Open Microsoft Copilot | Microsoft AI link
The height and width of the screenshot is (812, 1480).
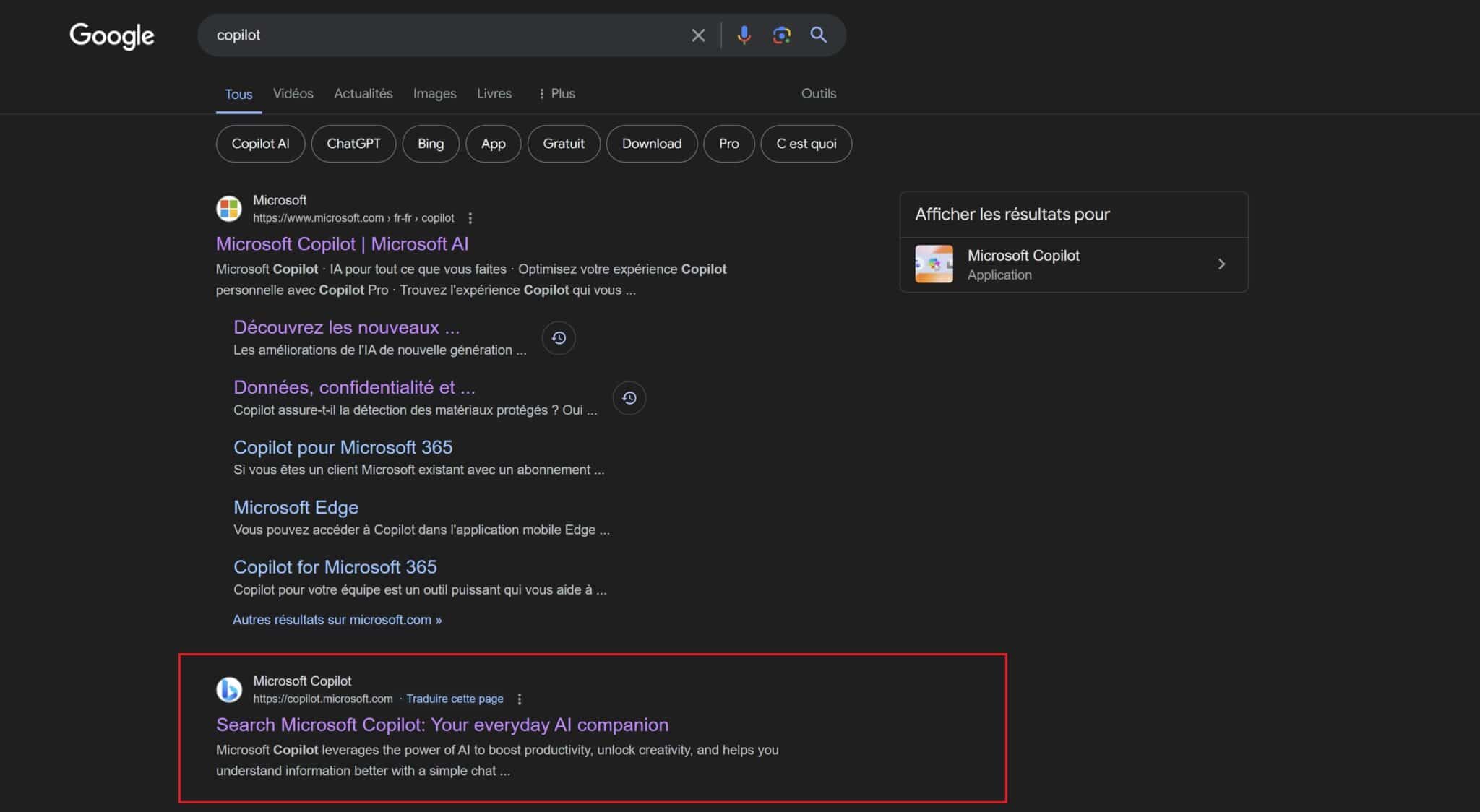tap(343, 244)
